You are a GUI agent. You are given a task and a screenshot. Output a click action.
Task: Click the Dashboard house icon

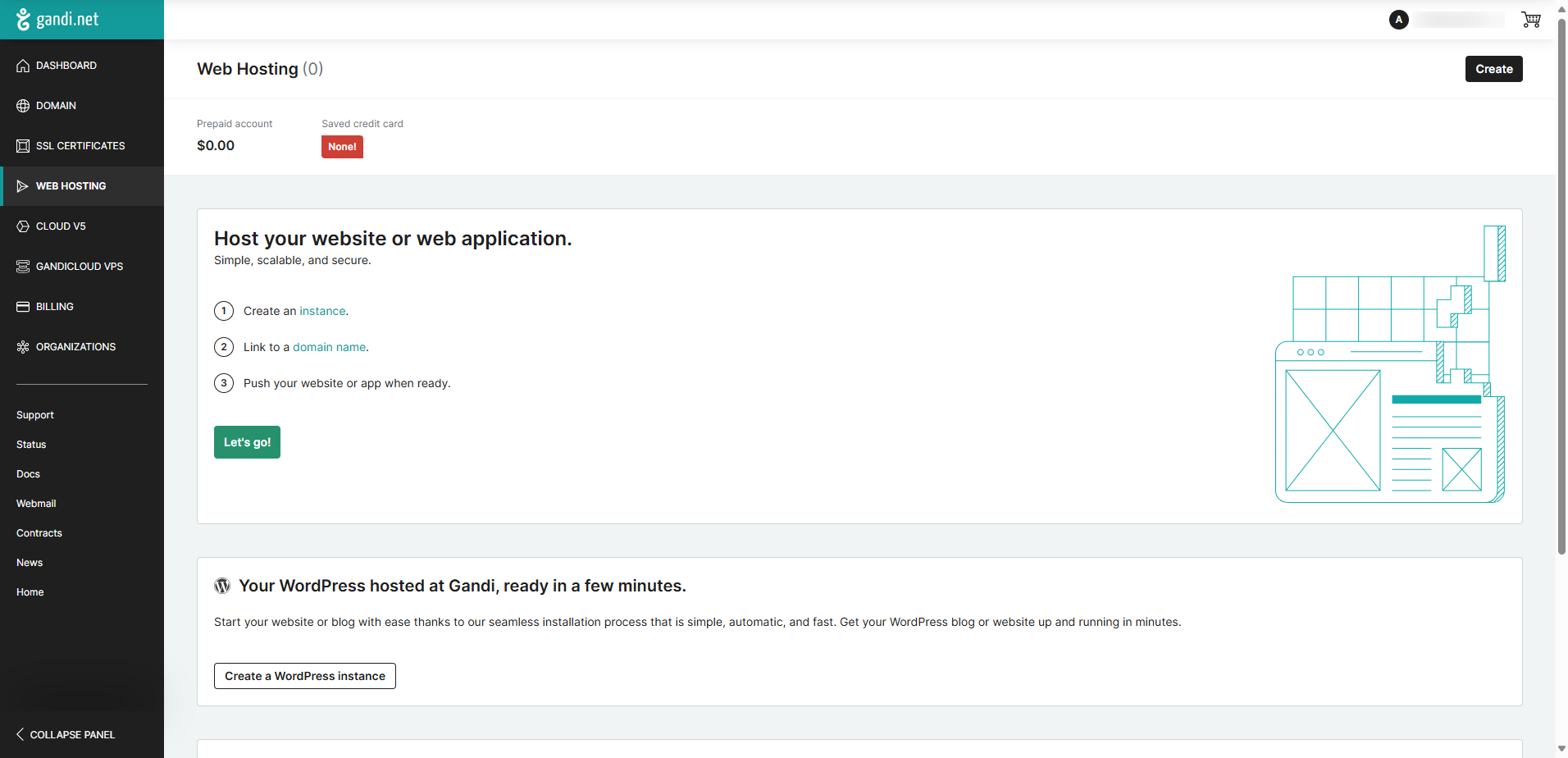(x=23, y=66)
